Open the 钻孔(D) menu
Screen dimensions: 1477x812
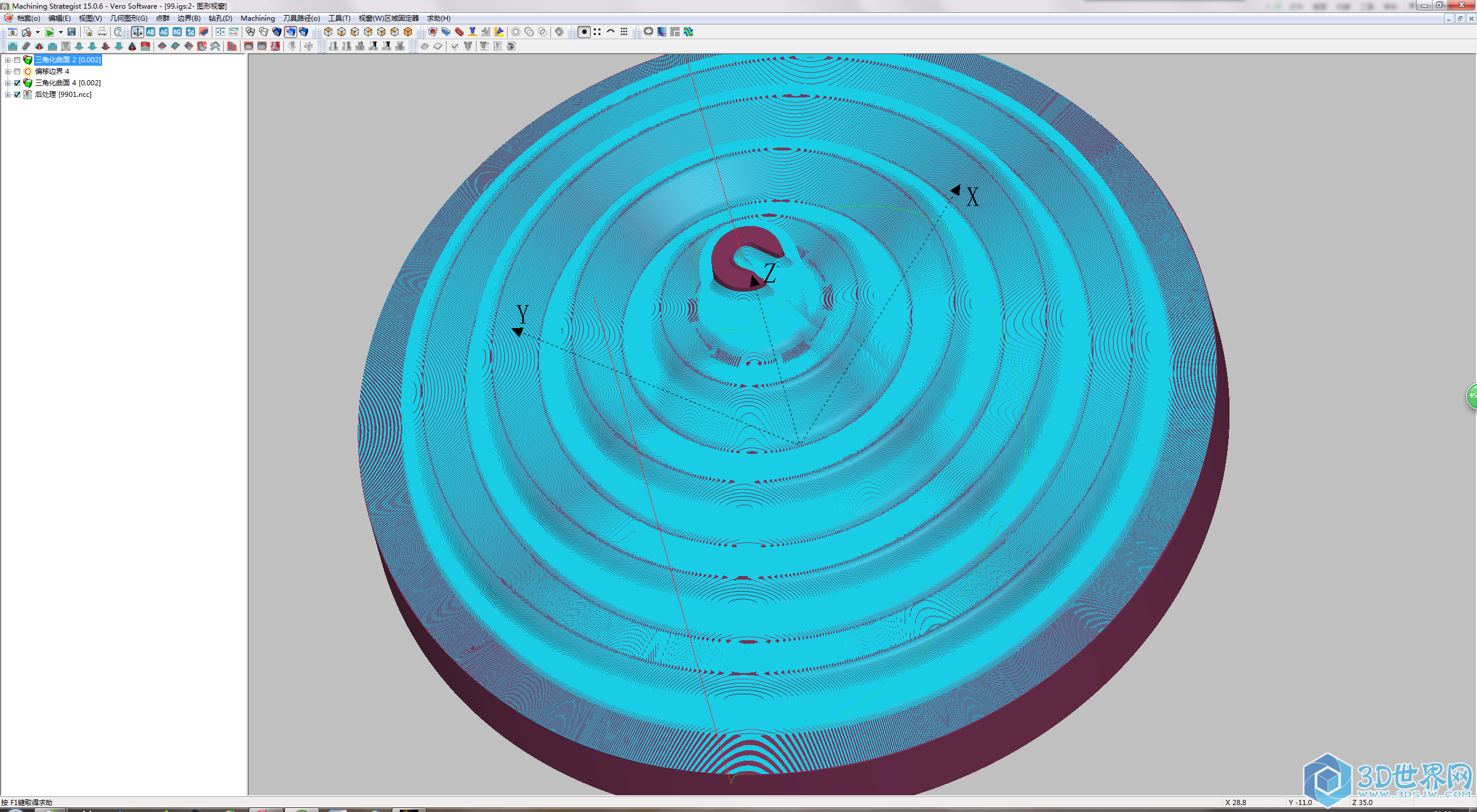[220, 18]
